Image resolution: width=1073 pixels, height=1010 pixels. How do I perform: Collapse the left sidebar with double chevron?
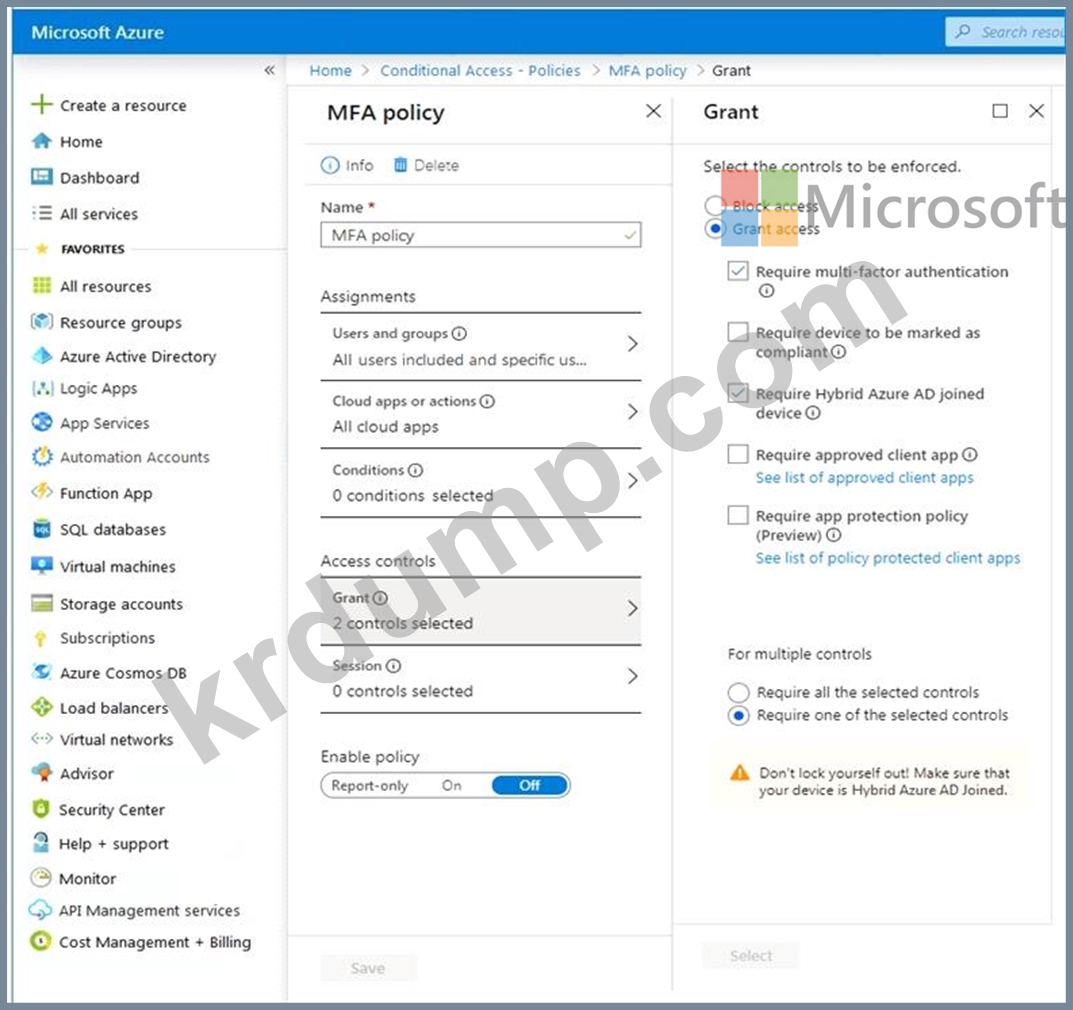(270, 70)
